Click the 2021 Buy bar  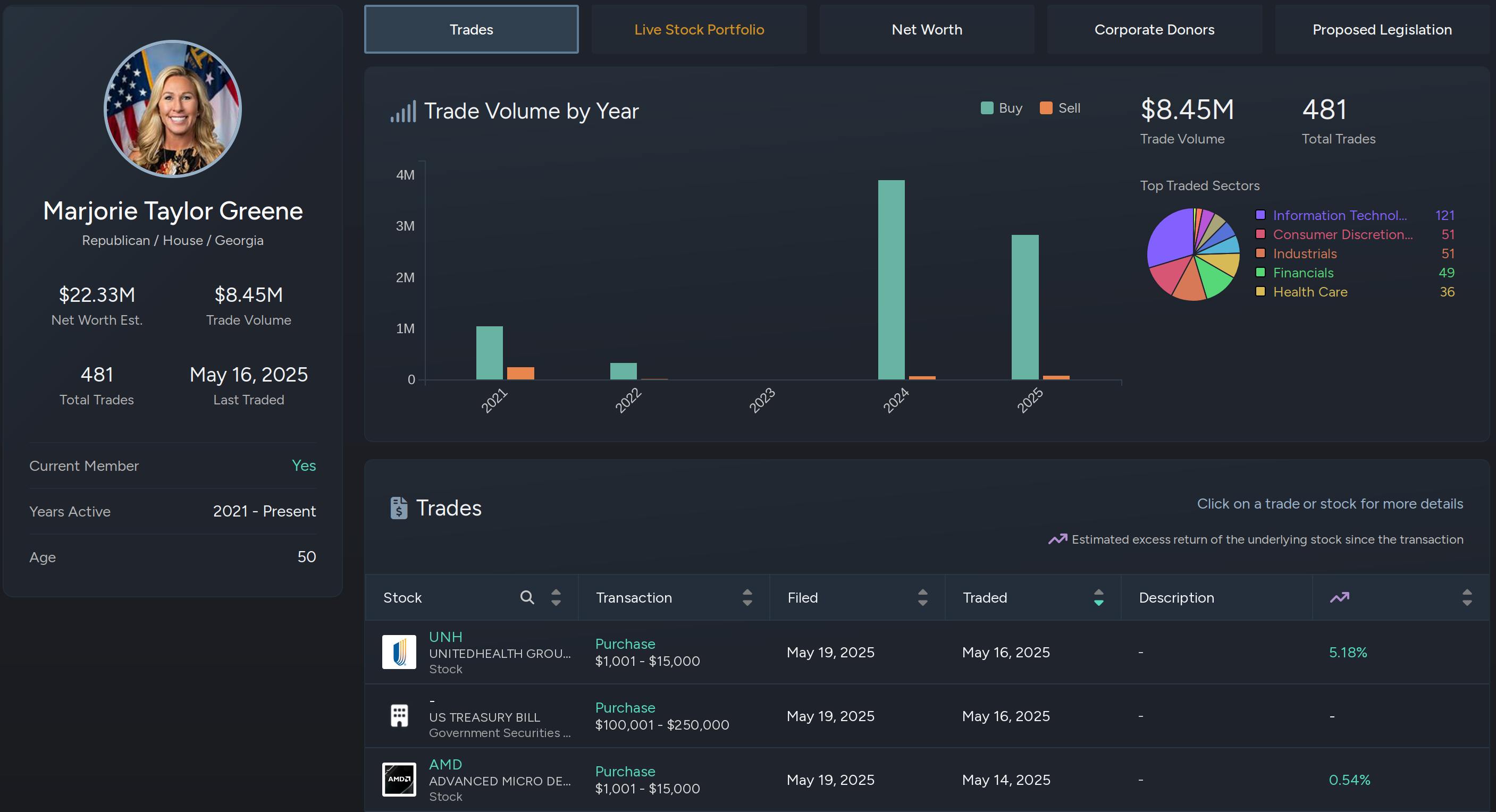point(489,353)
